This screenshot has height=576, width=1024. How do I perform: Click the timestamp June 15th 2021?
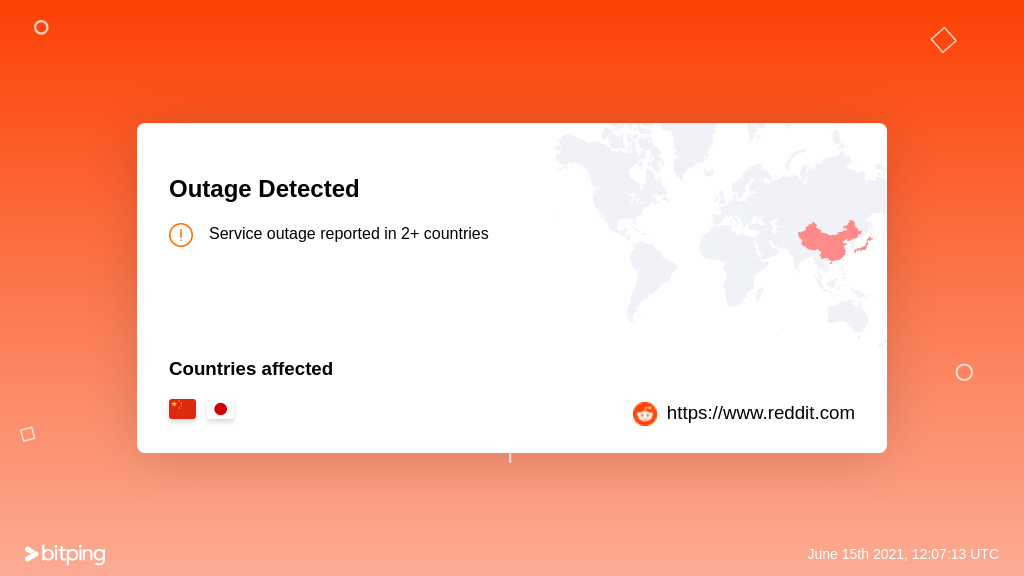(903, 554)
